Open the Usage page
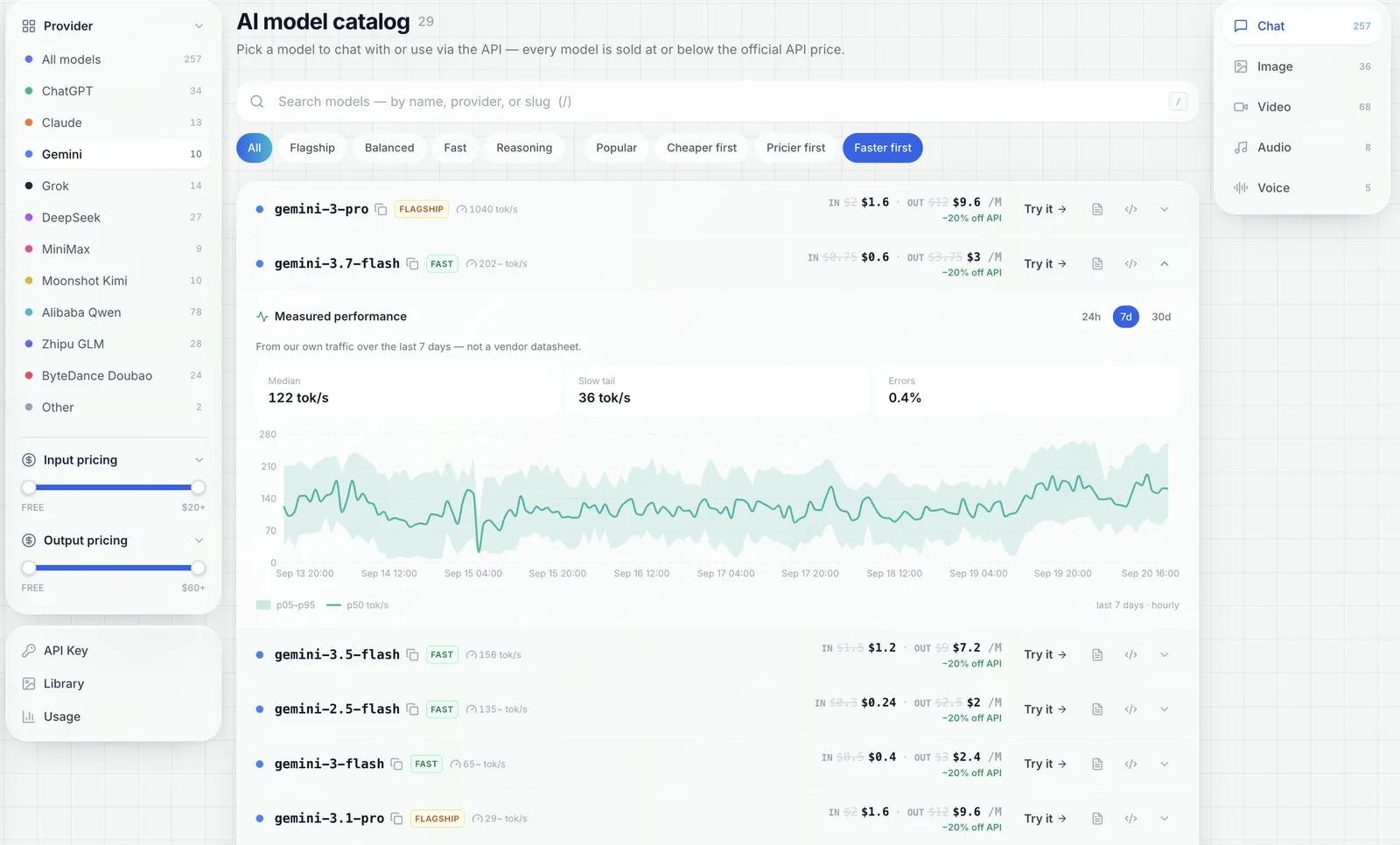The width and height of the screenshot is (1400, 845). click(x=114, y=717)
